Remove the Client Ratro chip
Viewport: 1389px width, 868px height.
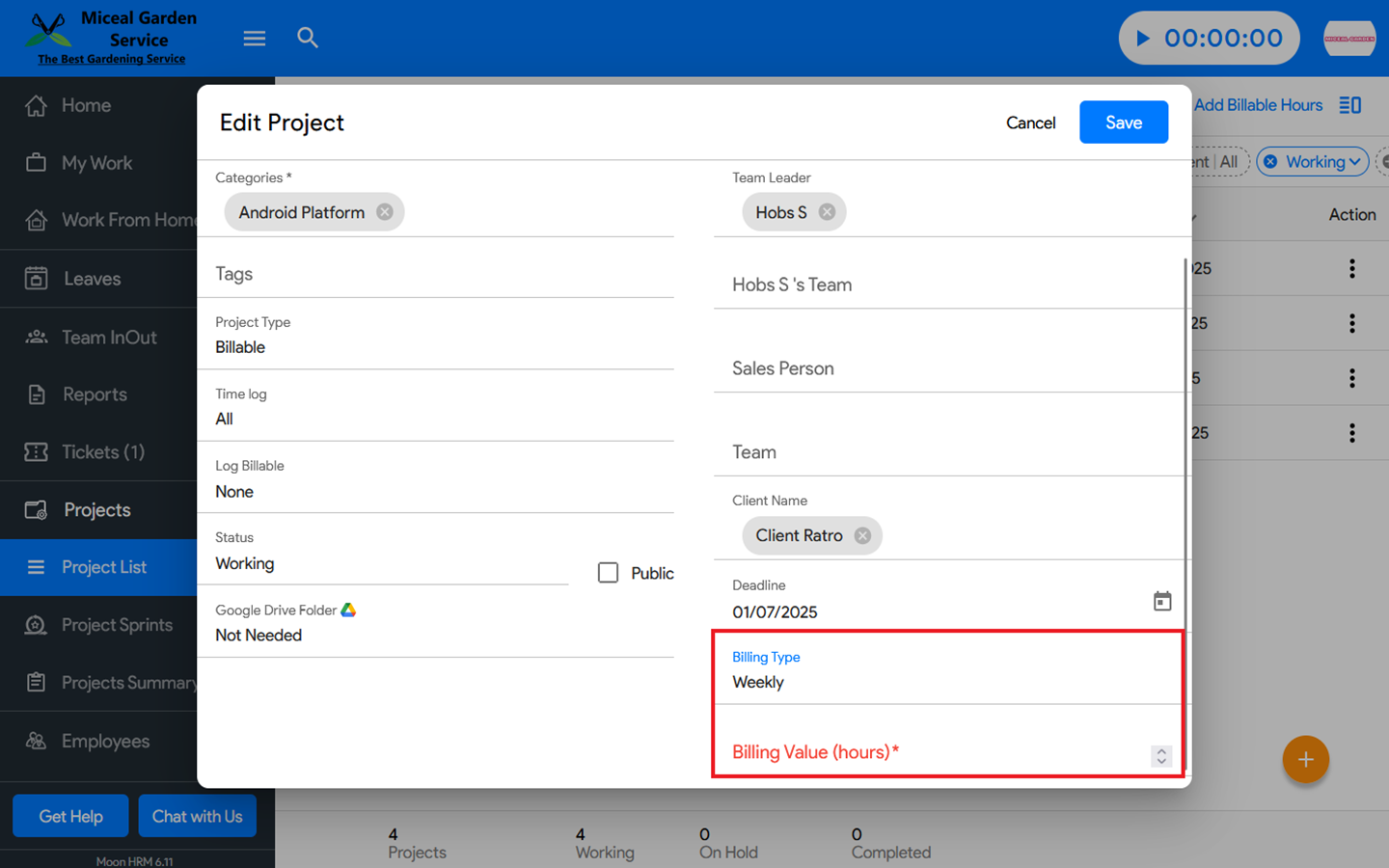point(862,535)
